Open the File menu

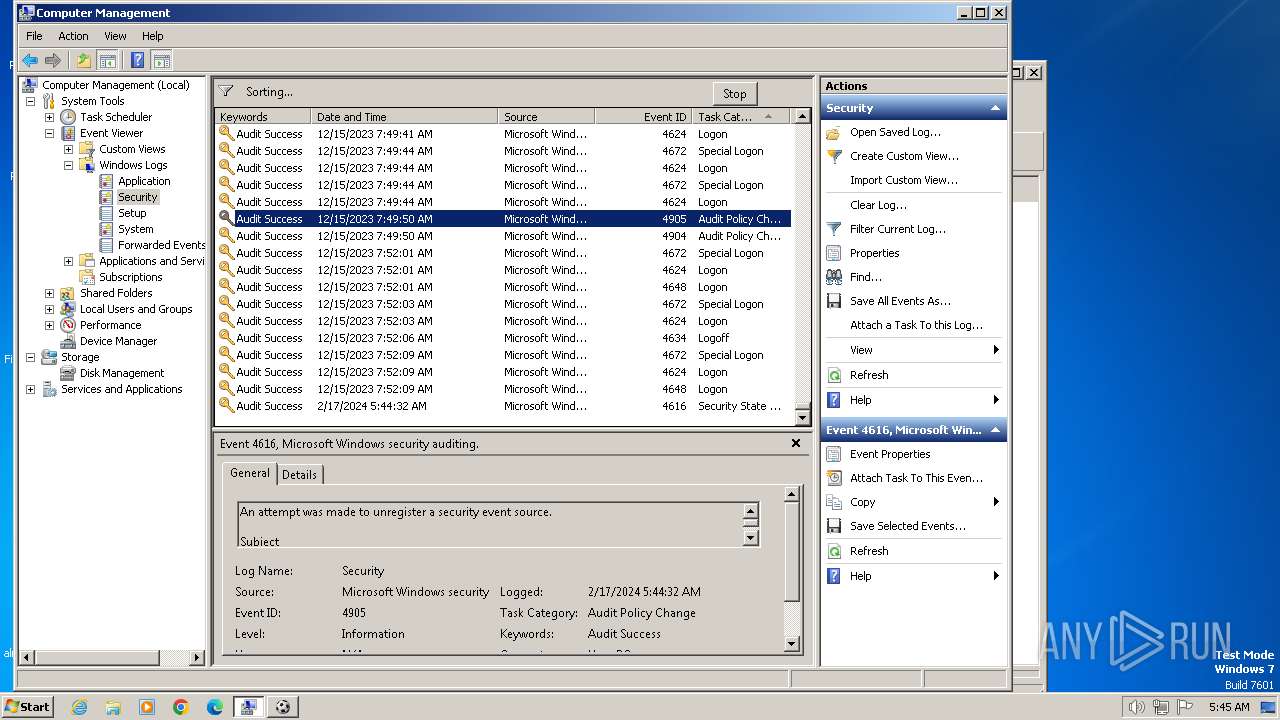coord(34,35)
